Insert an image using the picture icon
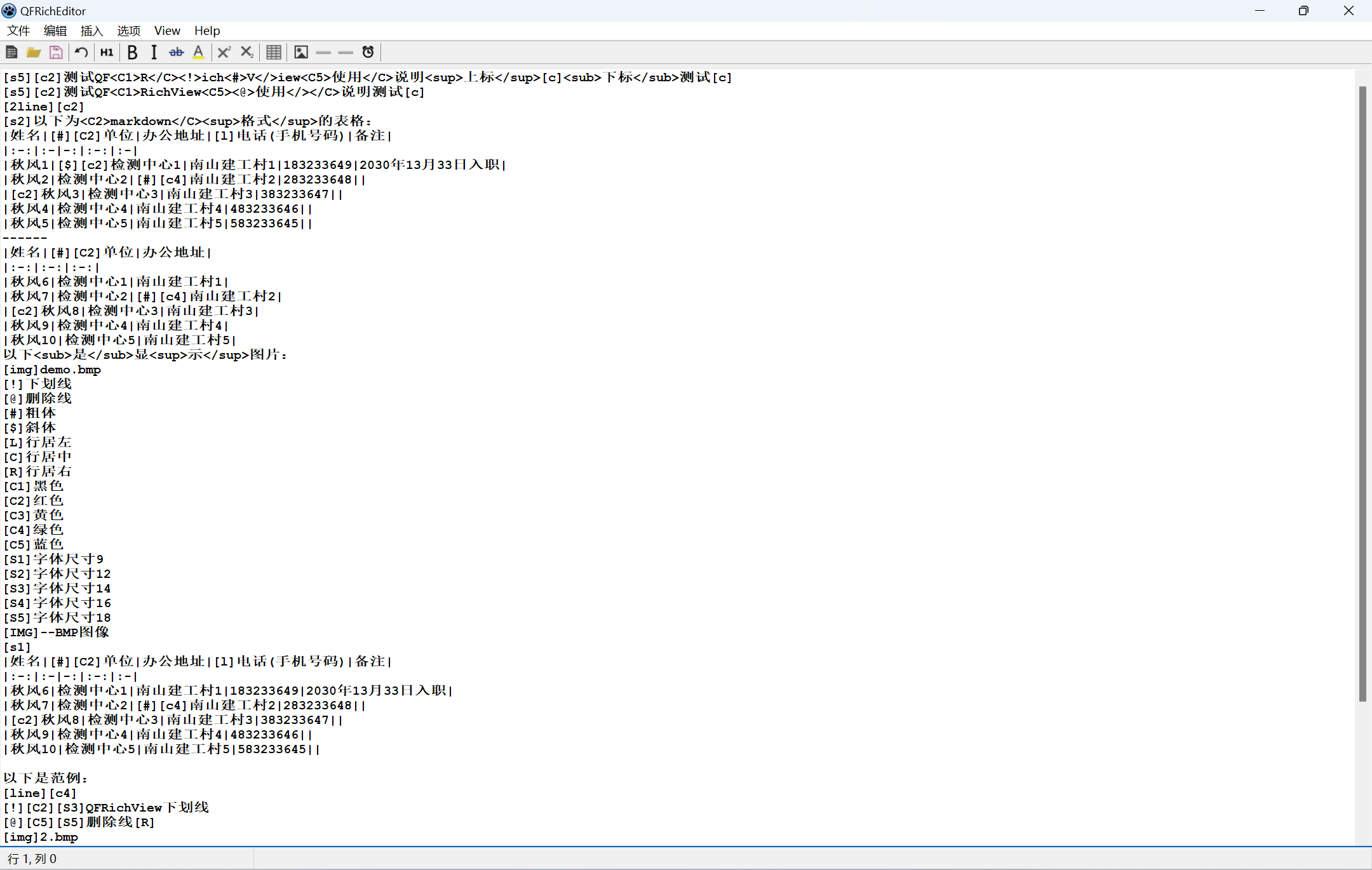This screenshot has height=870, width=1372. [301, 53]
